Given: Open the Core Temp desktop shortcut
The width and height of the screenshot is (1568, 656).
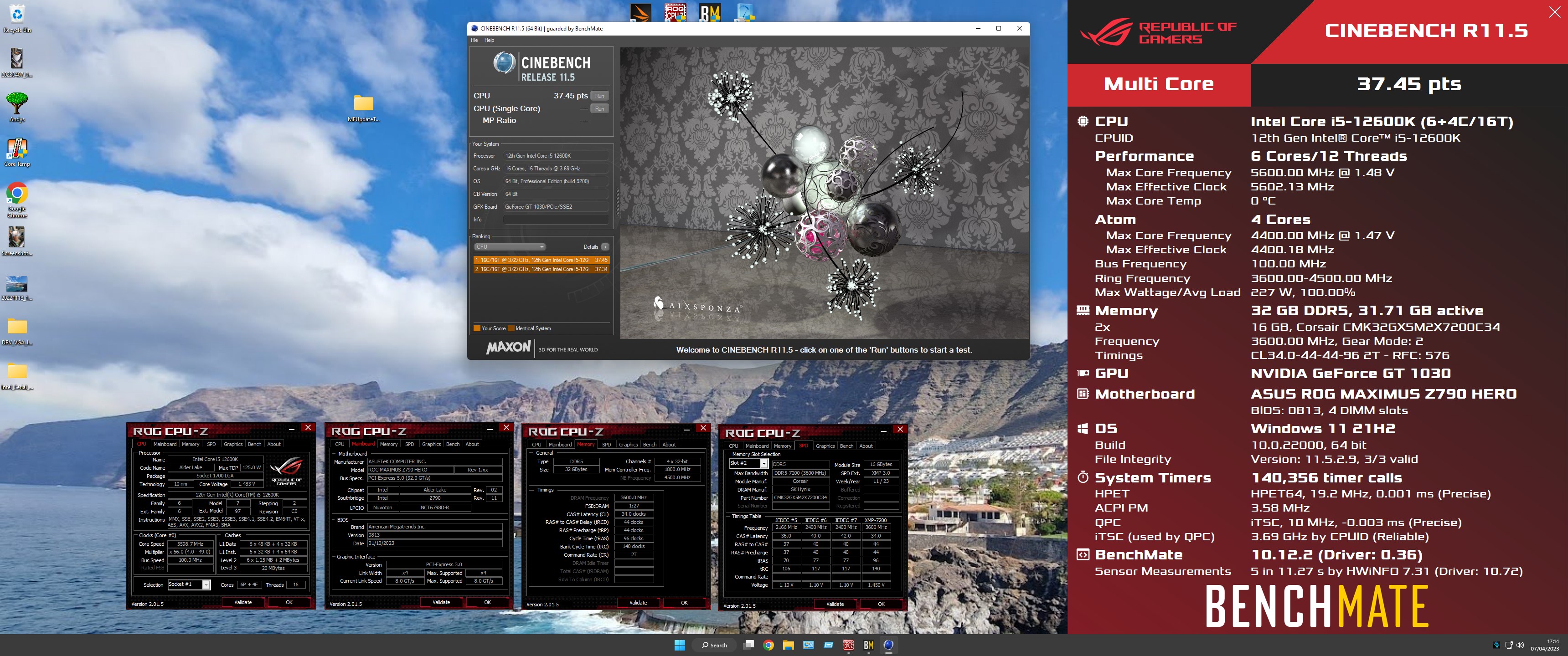Looking at the screenshot, I should (x=17, y=152).
